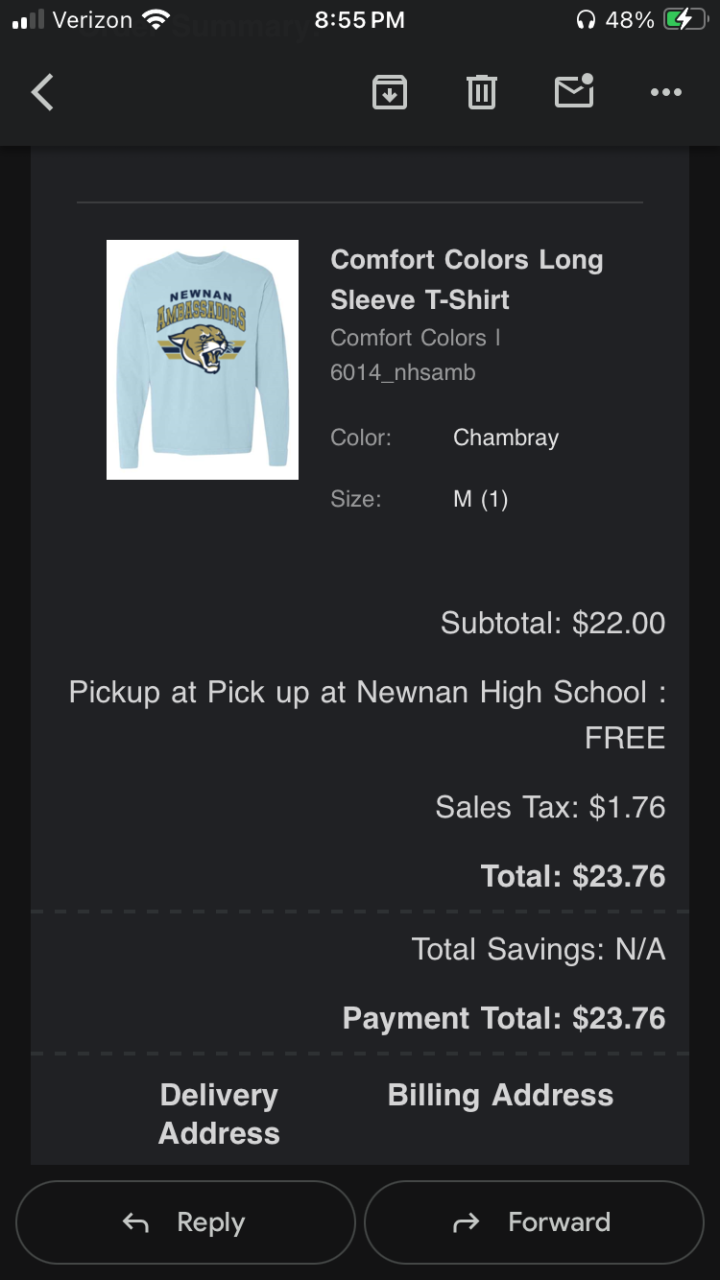This screenshot has height=1280, width=720.
Task: Tap the Billing Address heading
Action: [x=500, y=1095]
